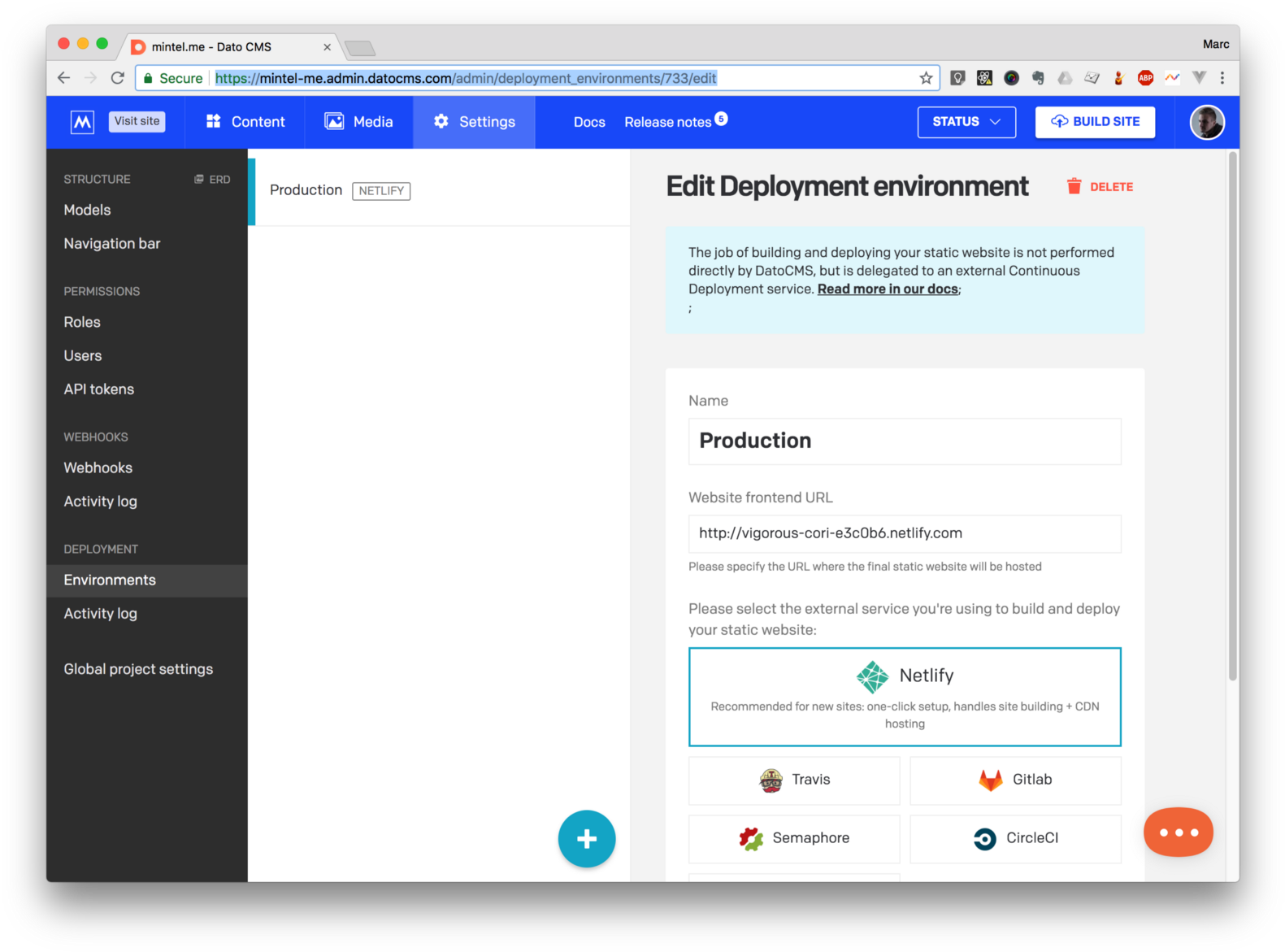Viewport: 1285px width, 952px height.
Task: Add a new deployment environment
Action: (x=586, y=838)
